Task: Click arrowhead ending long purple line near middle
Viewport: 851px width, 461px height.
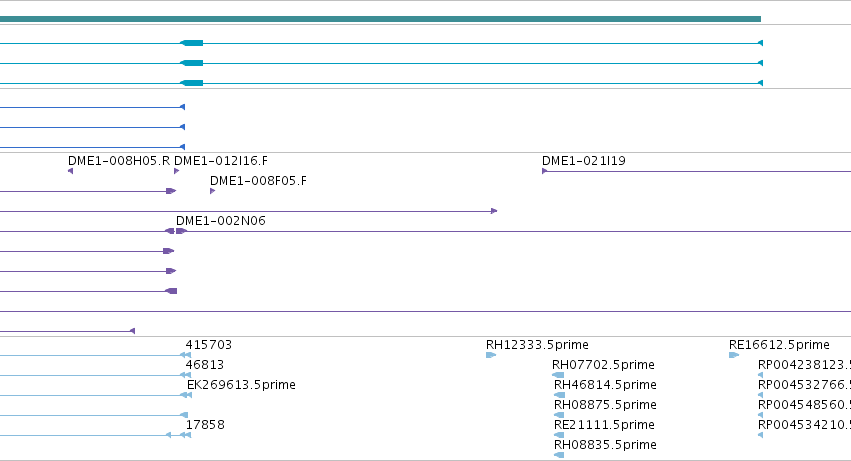Action: click(x=494, y=211)
